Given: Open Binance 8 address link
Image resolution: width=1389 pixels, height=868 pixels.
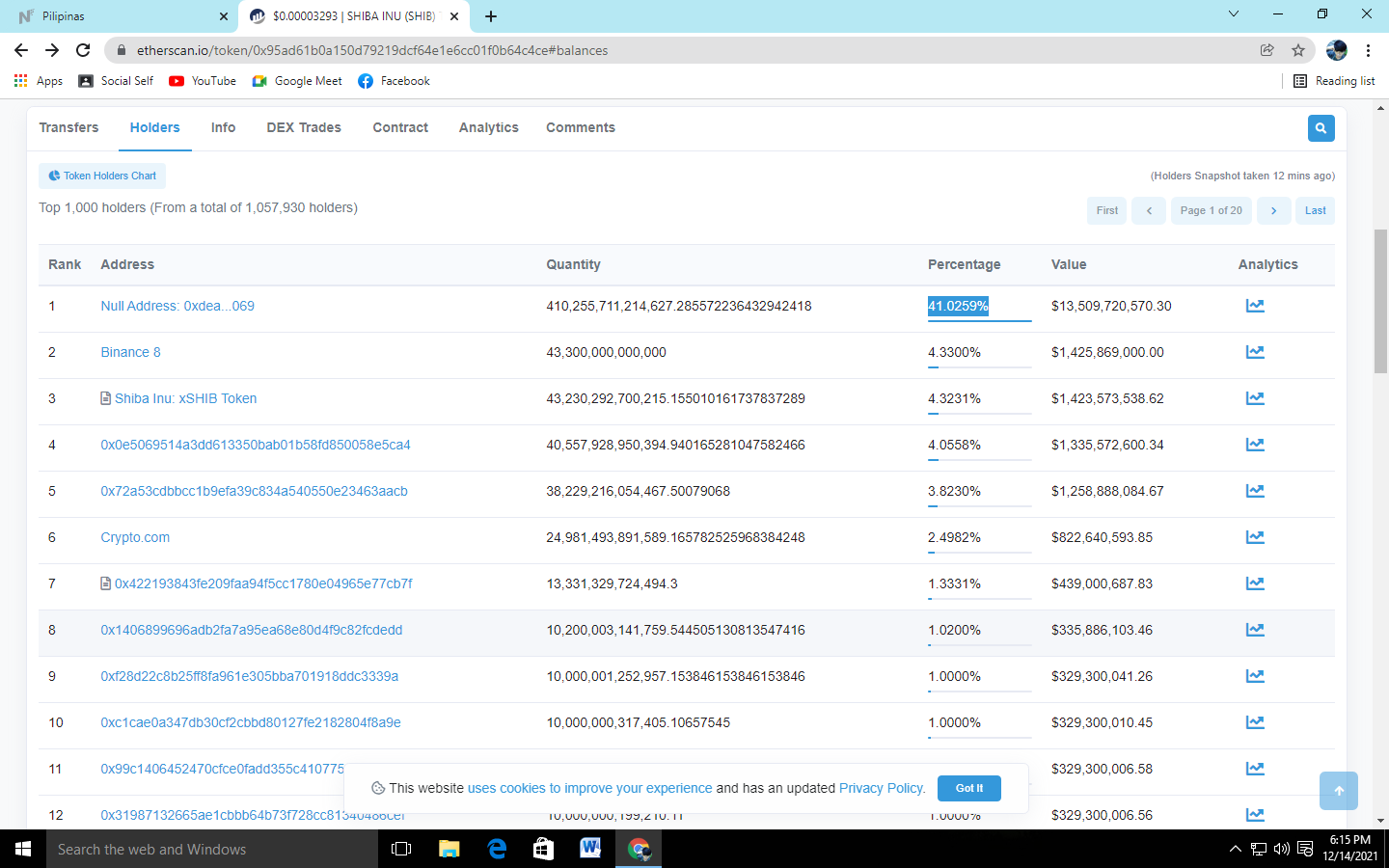Looking at the screenshot, I should (x=131, y=352).
